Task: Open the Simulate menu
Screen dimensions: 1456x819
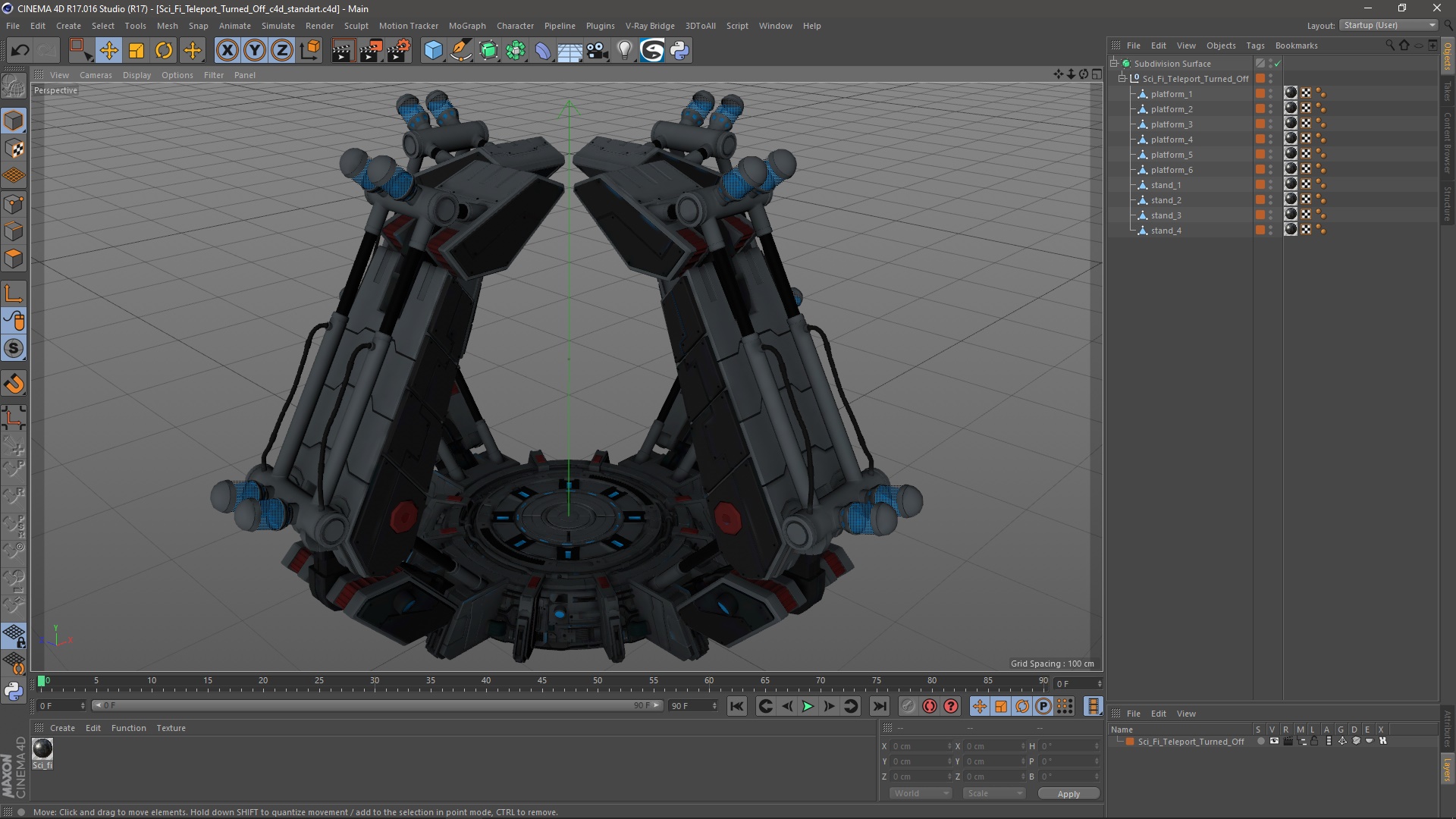Action: [x=278, y=26]
